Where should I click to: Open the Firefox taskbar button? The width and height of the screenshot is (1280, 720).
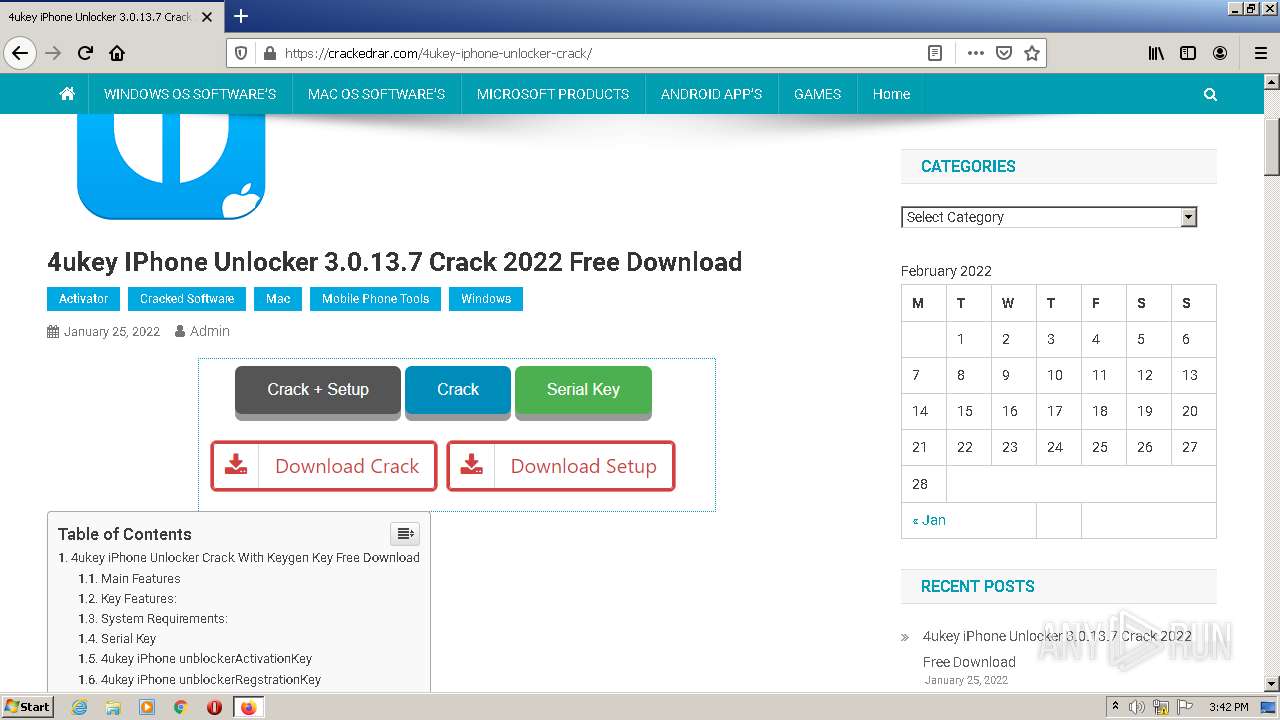coord(248,707)
